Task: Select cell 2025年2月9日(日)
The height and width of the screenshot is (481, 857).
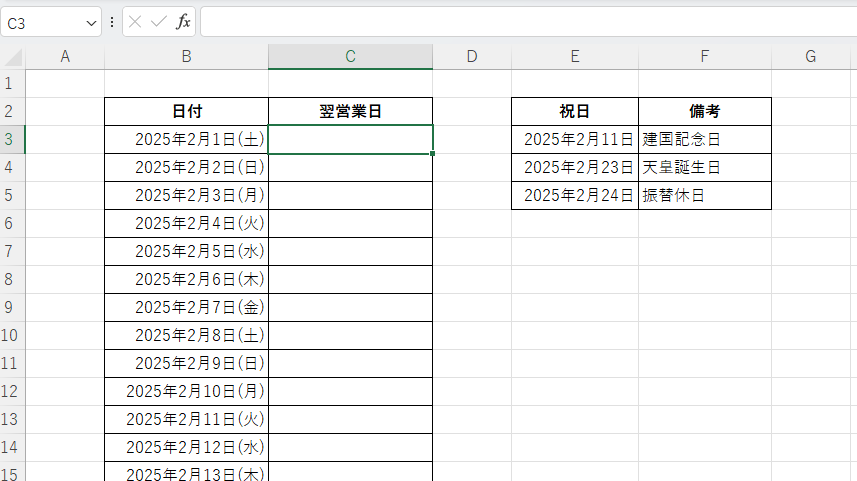Action: coord(186,363)
